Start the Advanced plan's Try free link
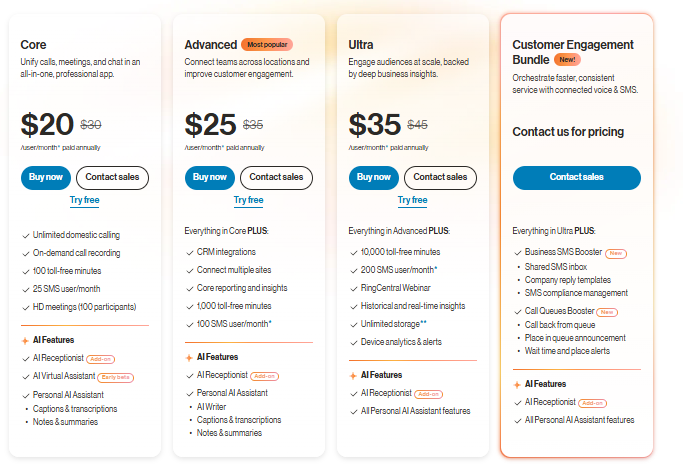Image resolution: width=683 pixels, height=476 pixels. click(248, 200)
